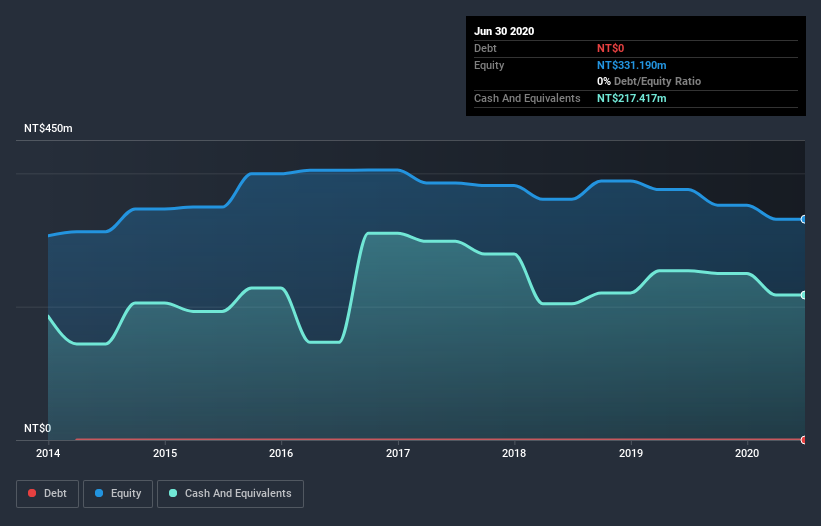Image resolution: width=821 pixels, height=526 pixels.
Task: Click the Equity row label in tooltip
Action: (x=489, y=65)
